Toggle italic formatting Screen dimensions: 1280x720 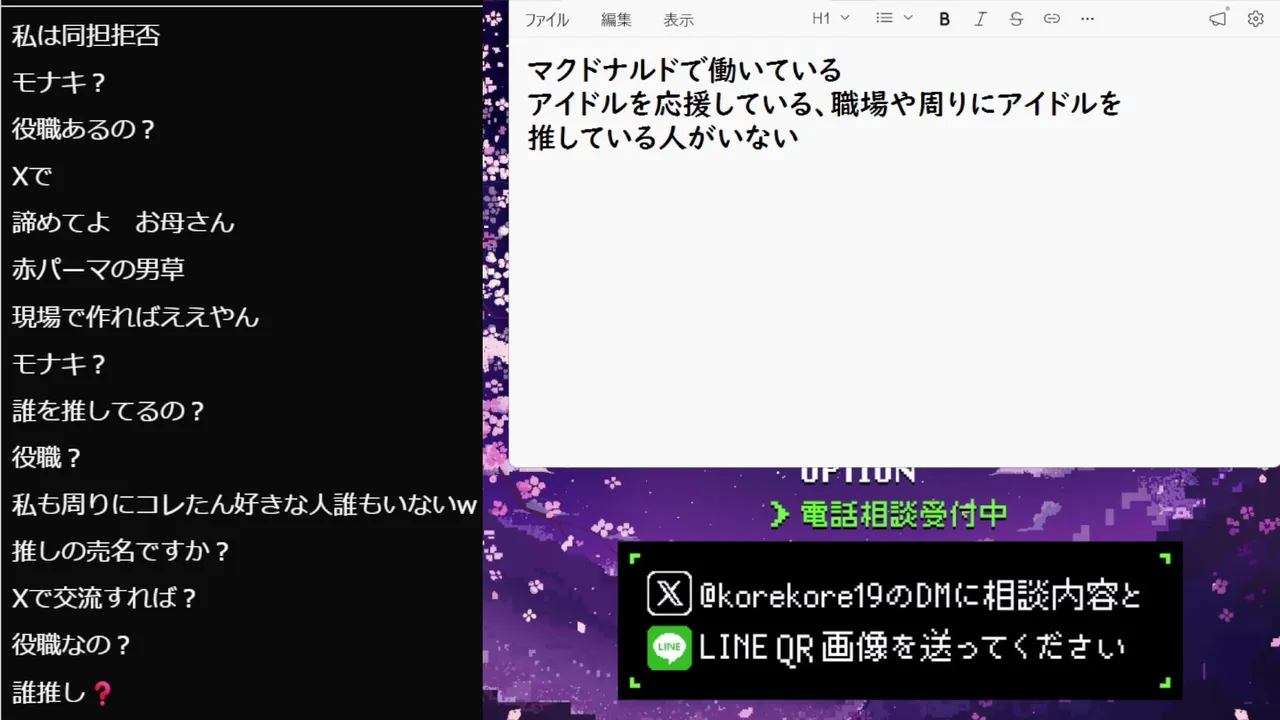point(980,19)
